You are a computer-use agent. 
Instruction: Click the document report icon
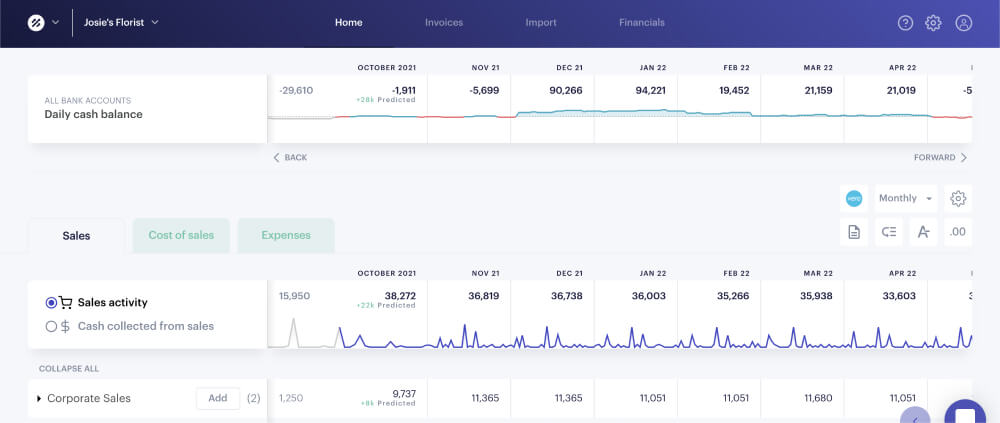click(x=854, y=232)
